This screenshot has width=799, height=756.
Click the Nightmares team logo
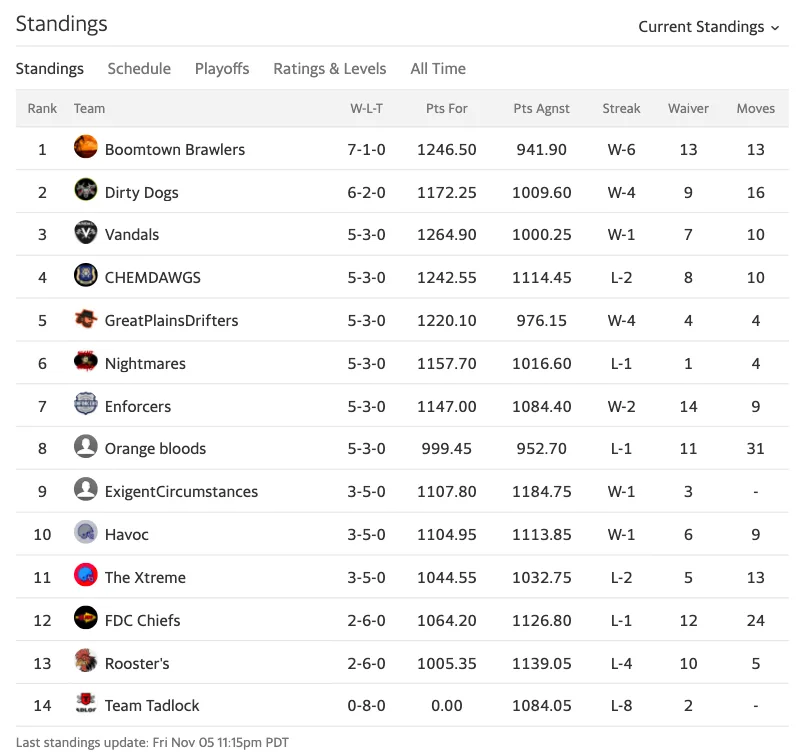86,361
